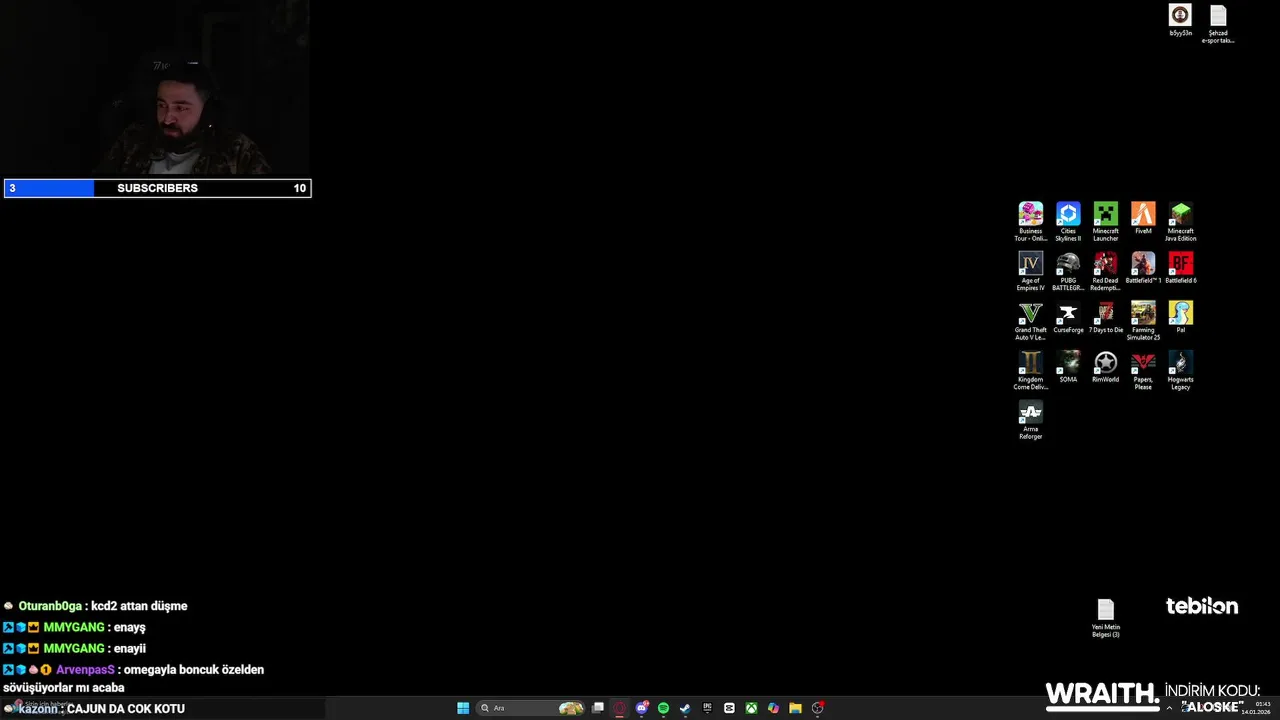Viewport: 1280px width, 720px height.
Task: Select Minecraft Java Edition icon
Action: point(1181,221)
